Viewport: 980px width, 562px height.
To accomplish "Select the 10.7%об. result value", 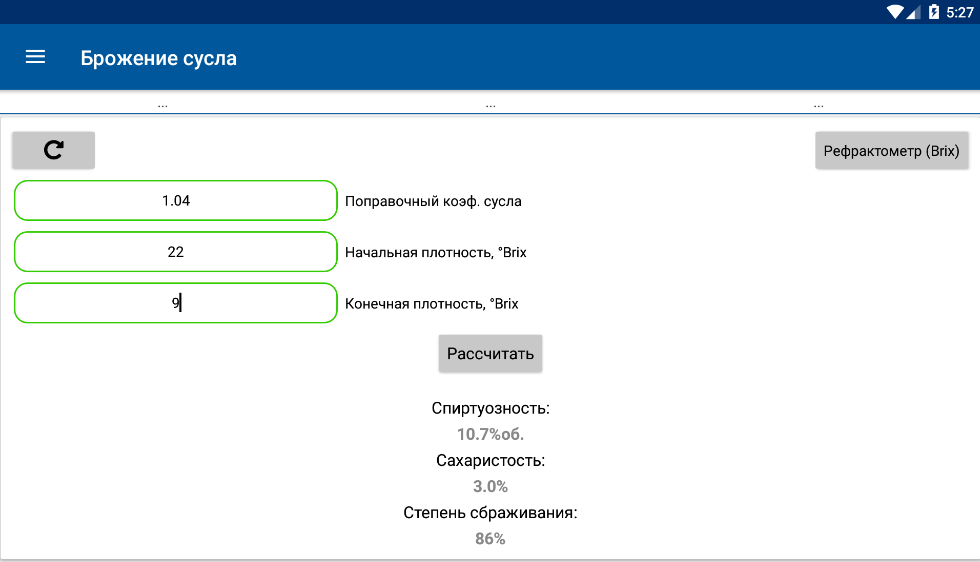I will click(491, 434).
